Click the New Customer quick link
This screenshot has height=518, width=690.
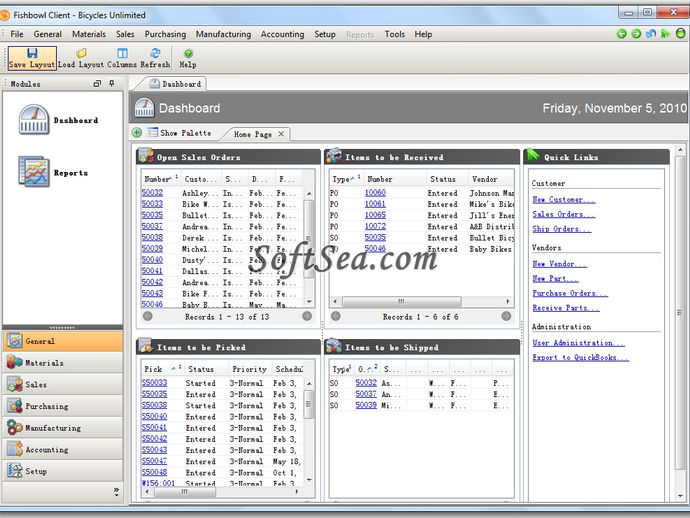[563, 199]
